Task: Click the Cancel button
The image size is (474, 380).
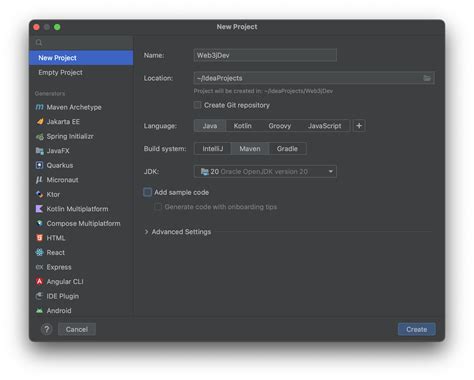Action: [x=77, y=329]
